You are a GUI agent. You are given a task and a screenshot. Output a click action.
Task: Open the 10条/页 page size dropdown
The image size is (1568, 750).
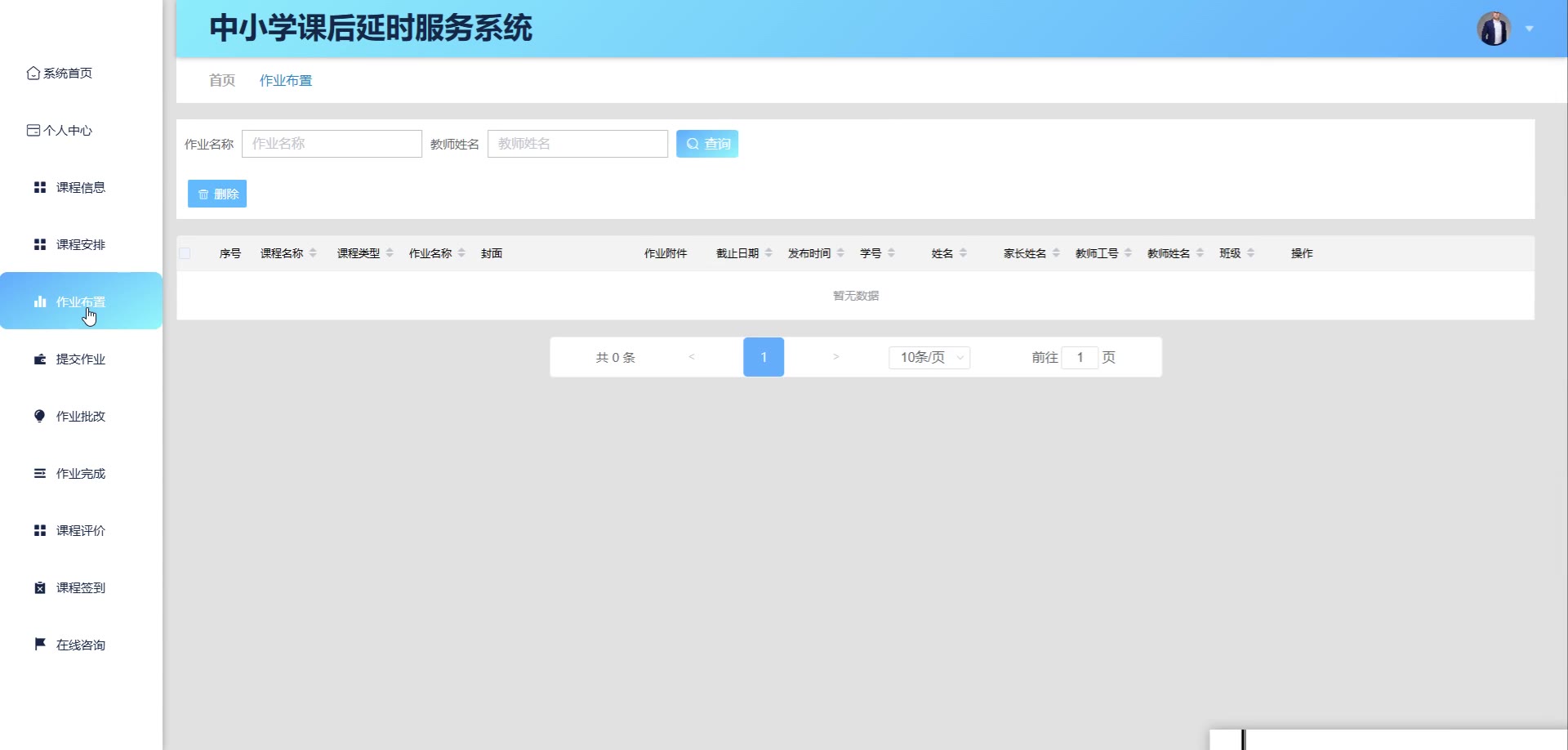(929, 358)
